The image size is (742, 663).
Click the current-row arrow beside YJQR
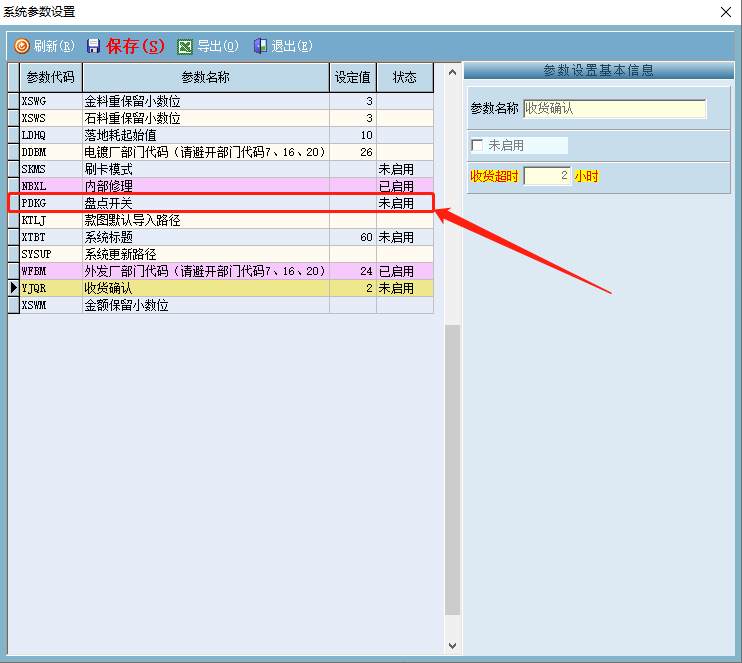tap(14, 288)
